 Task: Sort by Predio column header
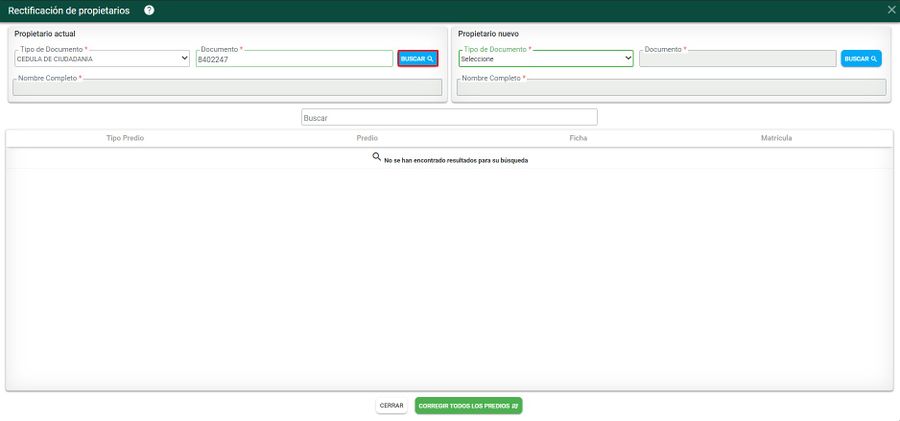tap(367, 138)
